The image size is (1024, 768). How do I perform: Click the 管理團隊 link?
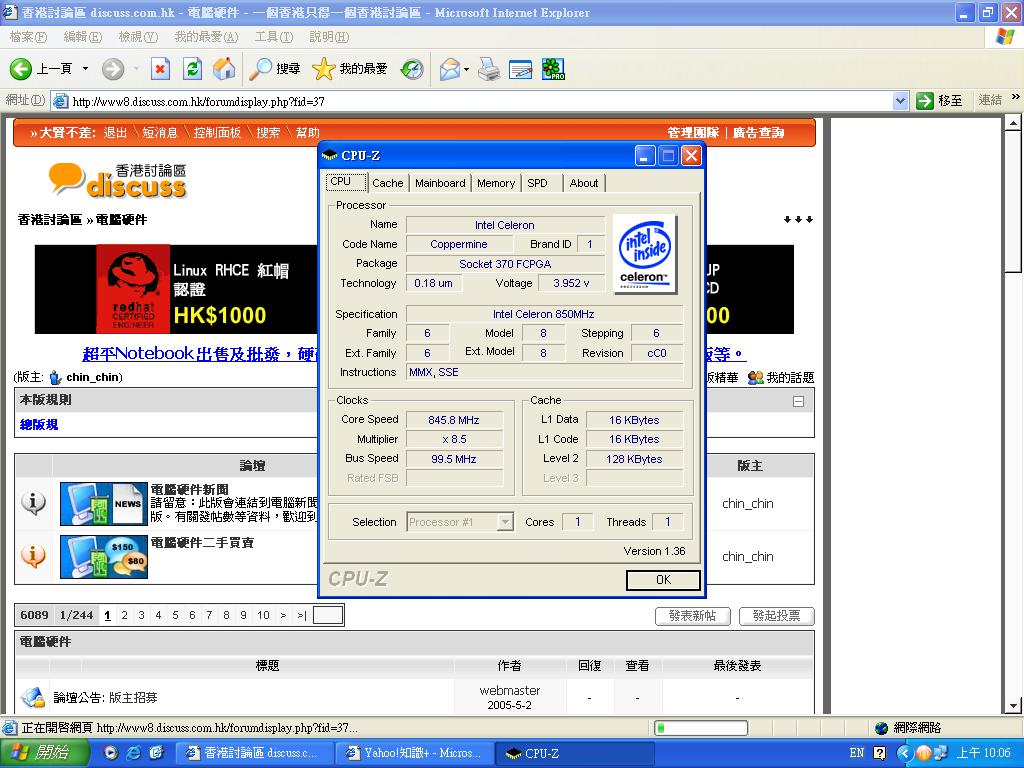click(x=693, y=133)
